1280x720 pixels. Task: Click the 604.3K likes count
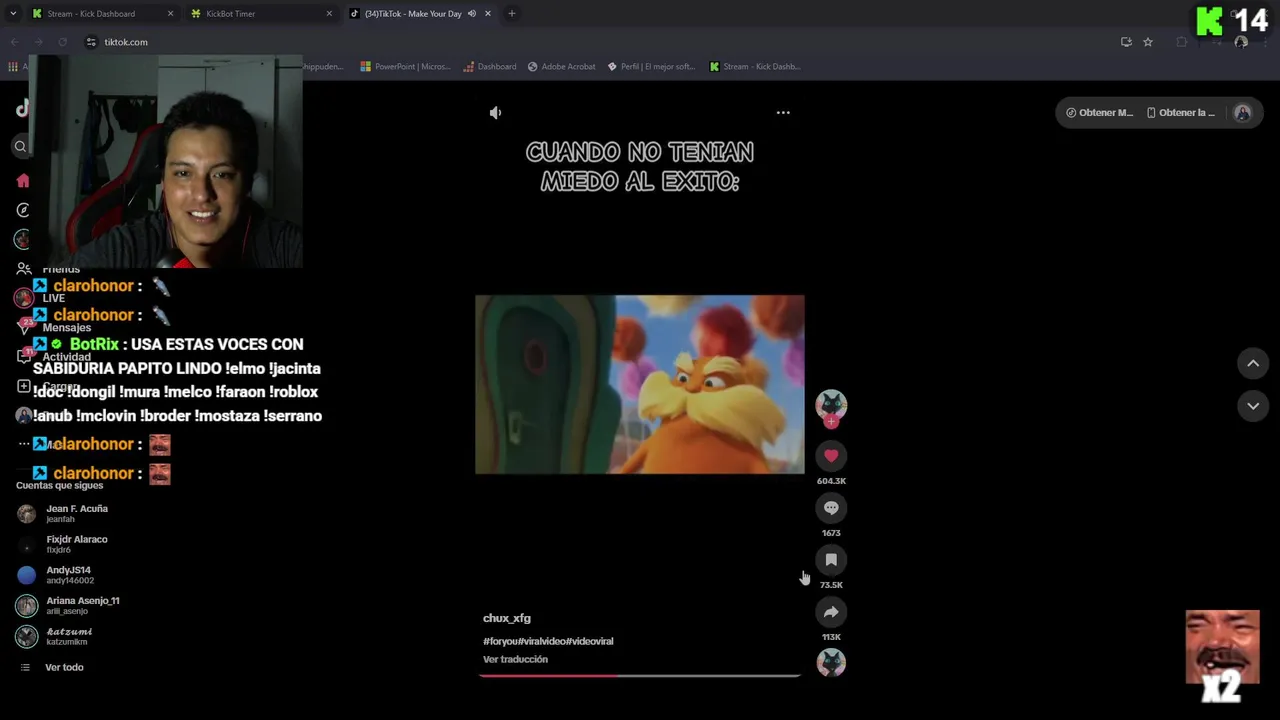coord(831,481)
